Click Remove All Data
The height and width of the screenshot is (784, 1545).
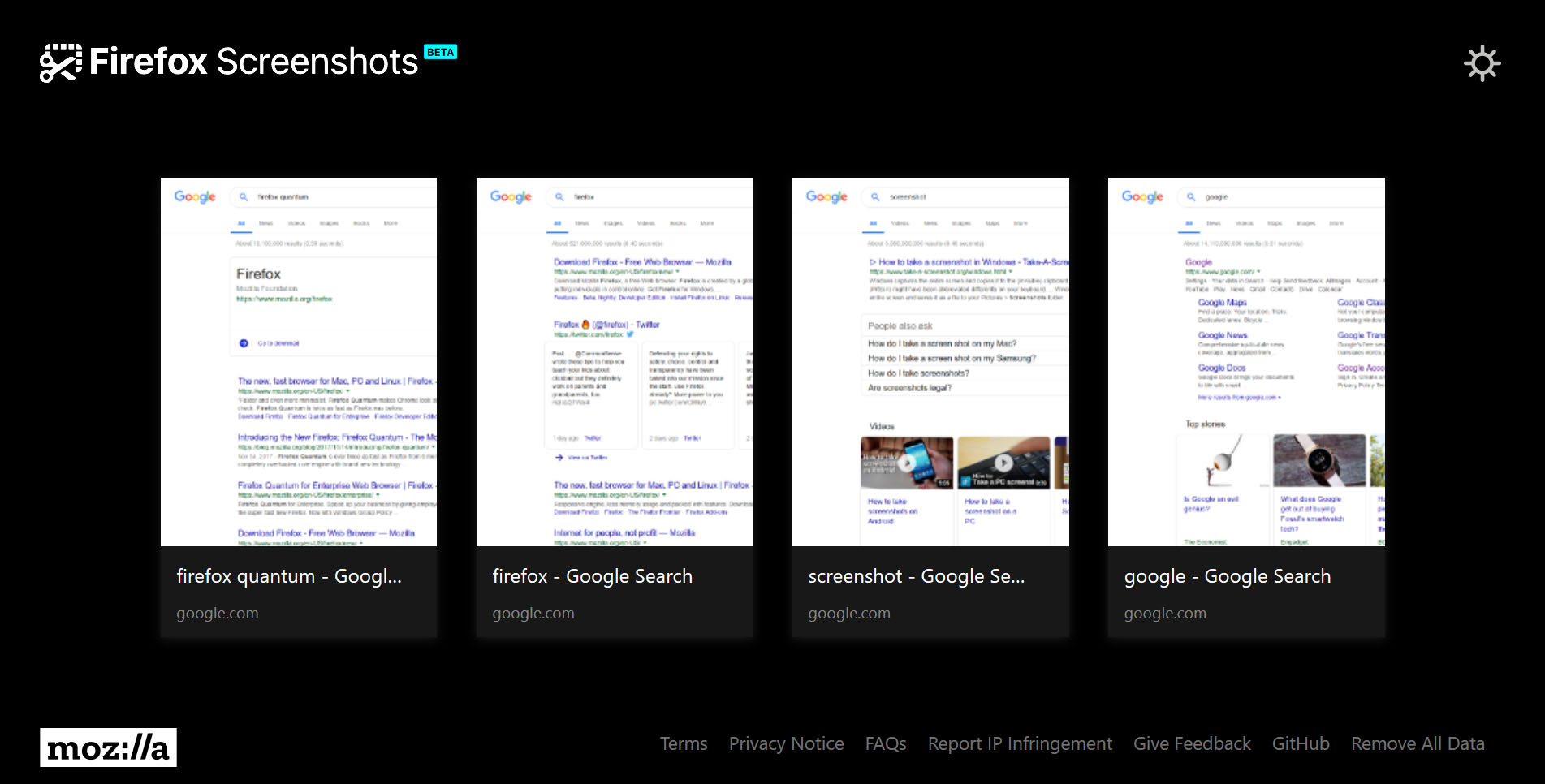pos(1418,743)
